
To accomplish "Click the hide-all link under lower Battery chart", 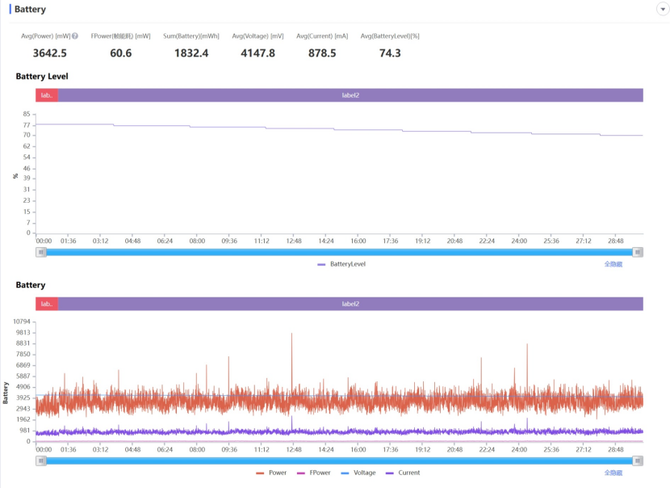I will (613, 473).
